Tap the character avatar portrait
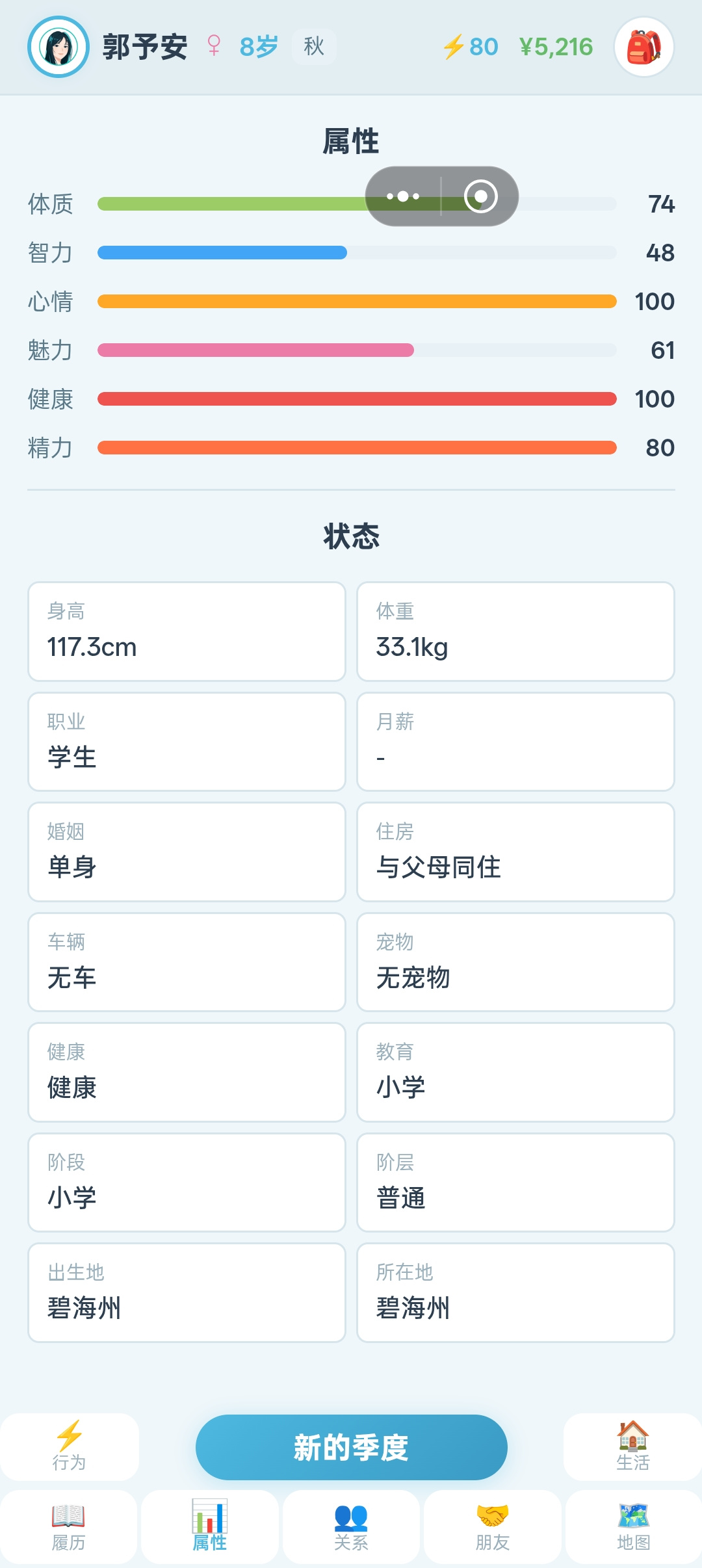 pyautogui.click(x=58, y=47)
